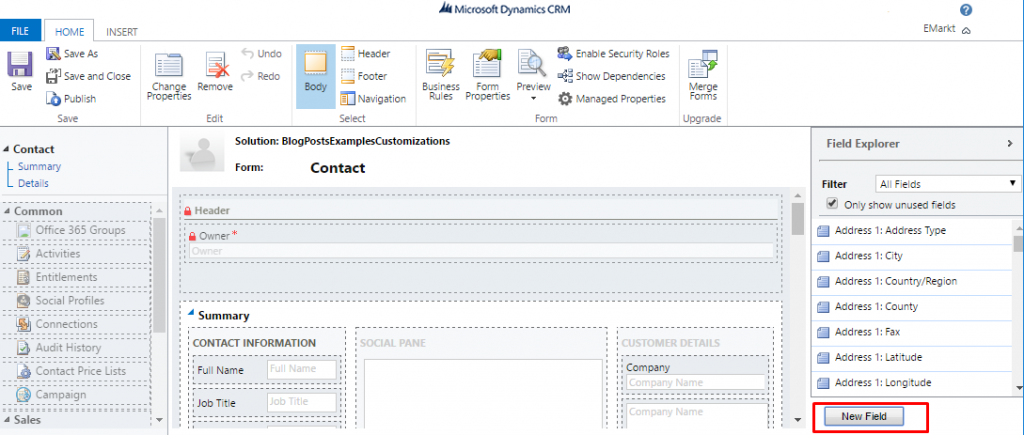Undo the last edit

[261, 54]
